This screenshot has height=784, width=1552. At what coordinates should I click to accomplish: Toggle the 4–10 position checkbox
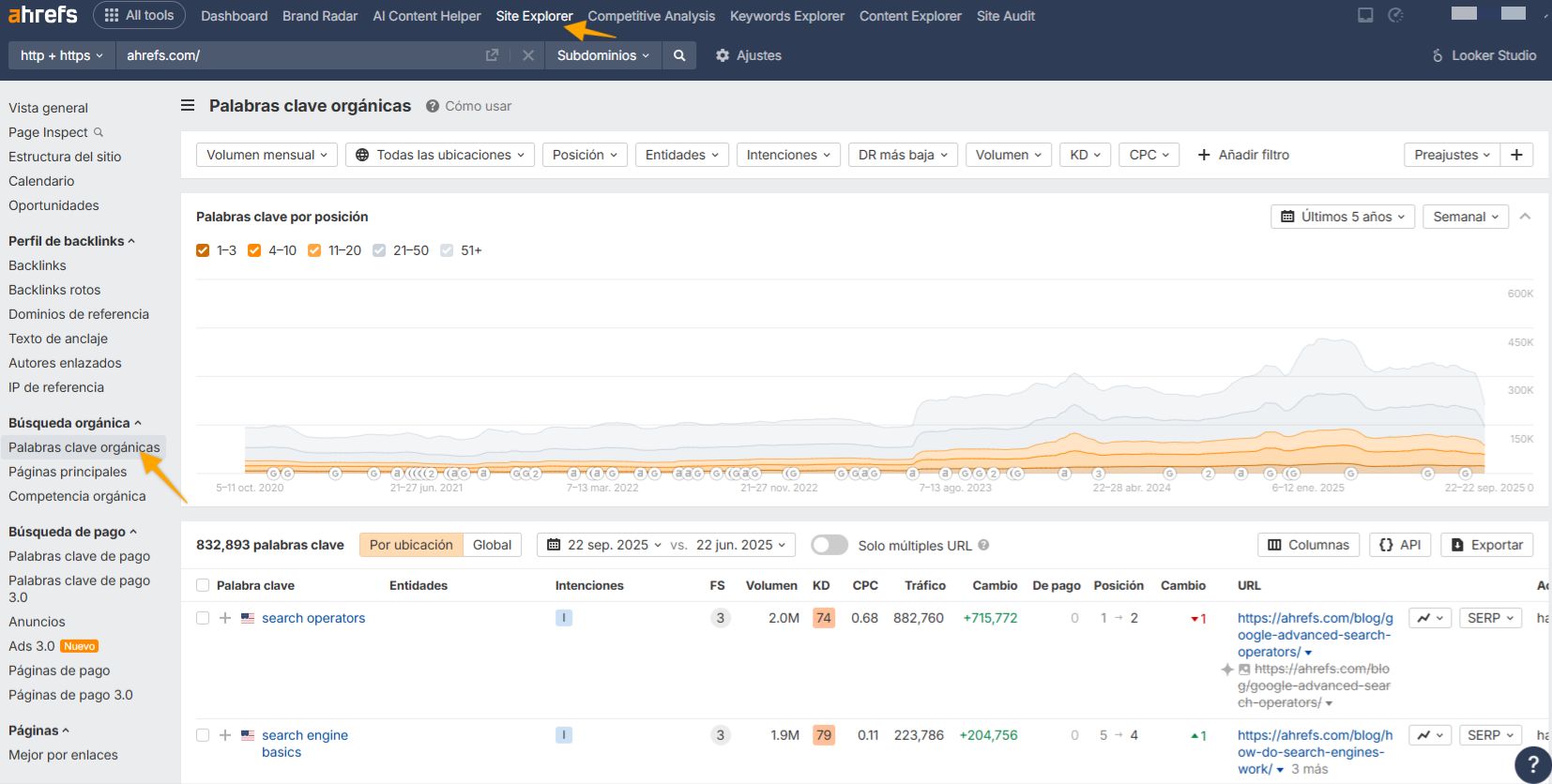click(x=254, y=250)
